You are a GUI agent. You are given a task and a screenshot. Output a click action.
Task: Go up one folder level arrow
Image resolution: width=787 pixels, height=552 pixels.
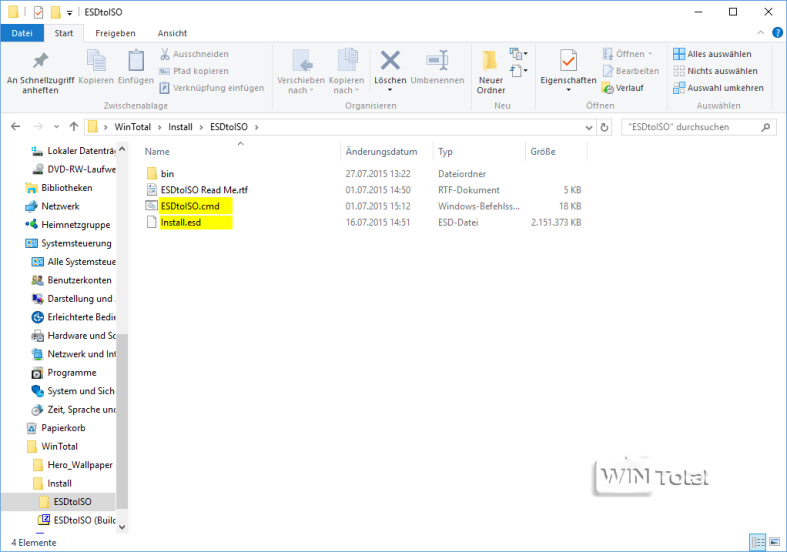pyautogui.click(x=74, y=127)
